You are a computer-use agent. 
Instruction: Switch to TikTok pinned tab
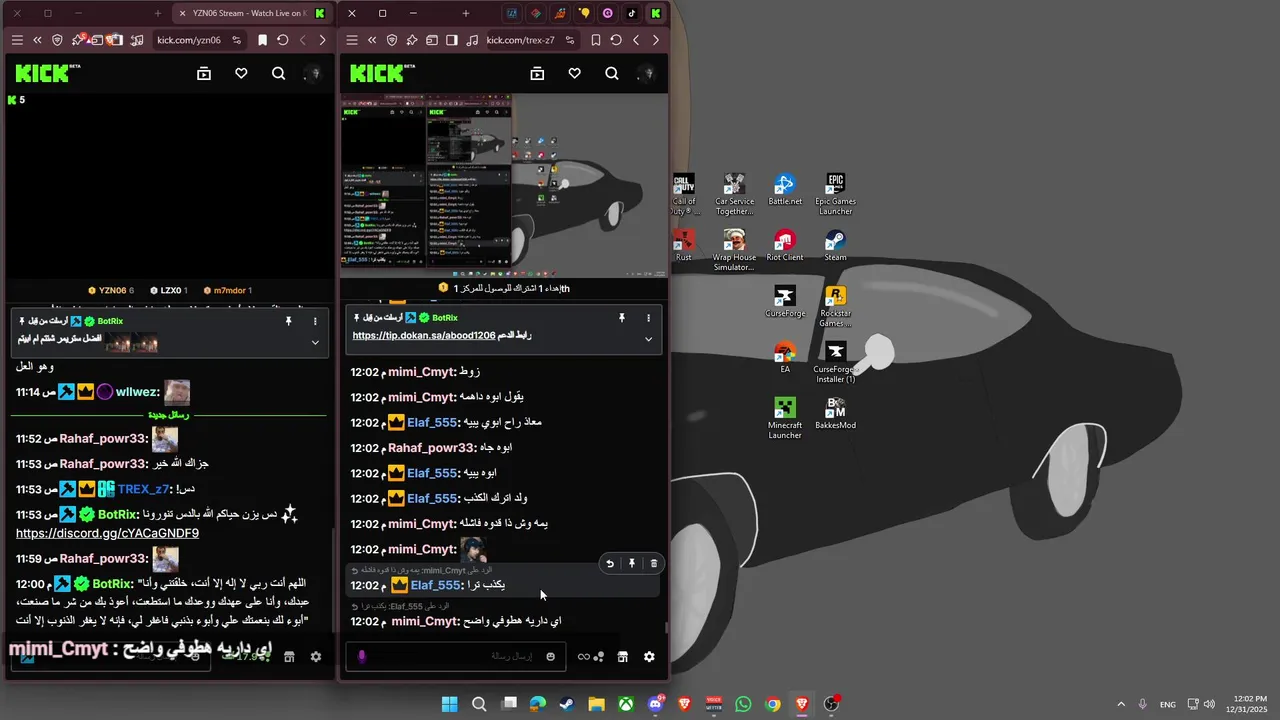[631, 13]
